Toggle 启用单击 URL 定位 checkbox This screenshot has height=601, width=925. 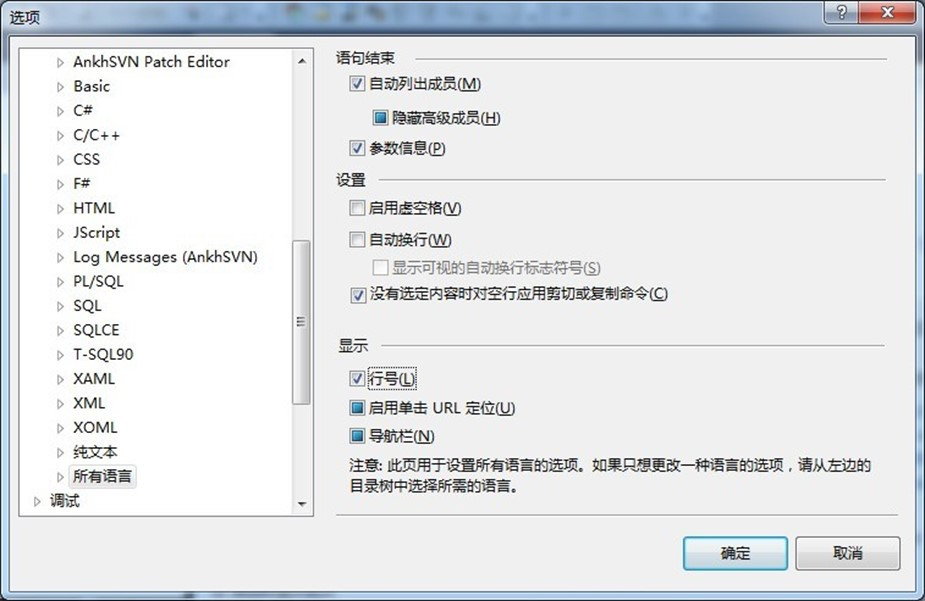click(357, 408)
